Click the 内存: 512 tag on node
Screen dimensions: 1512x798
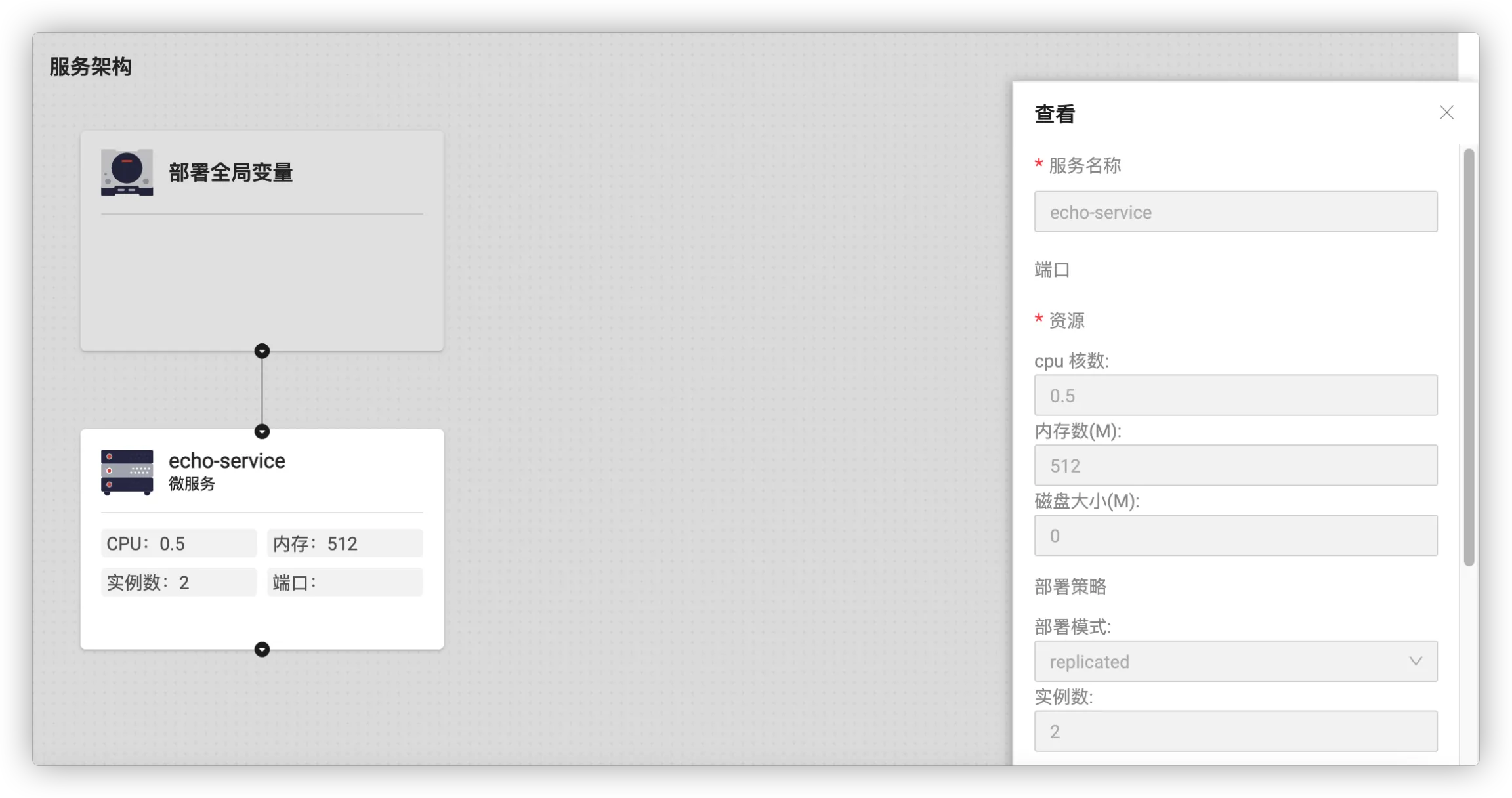tap(345, 543)
